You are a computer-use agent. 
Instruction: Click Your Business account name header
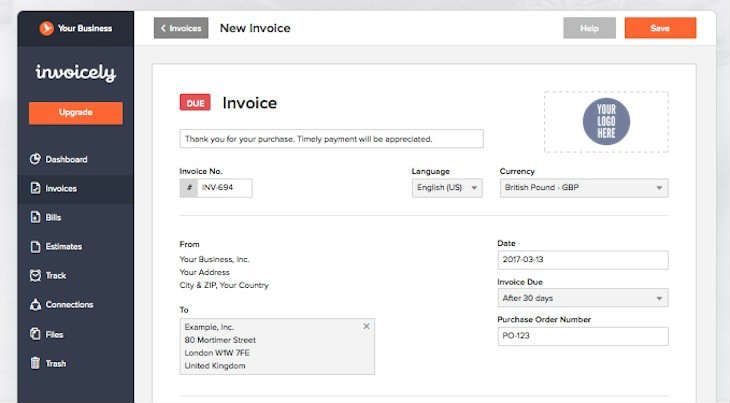(x=85, y=28)
